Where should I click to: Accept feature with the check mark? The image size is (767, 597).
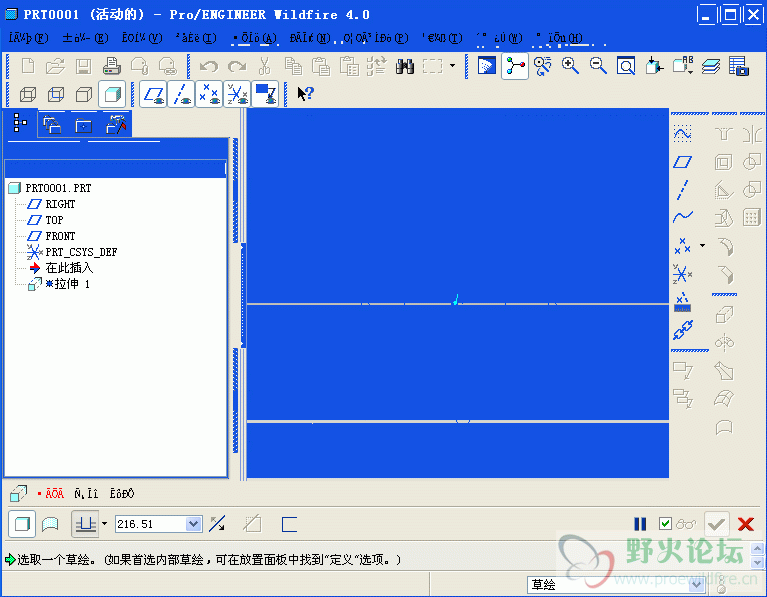pos(716,525)
